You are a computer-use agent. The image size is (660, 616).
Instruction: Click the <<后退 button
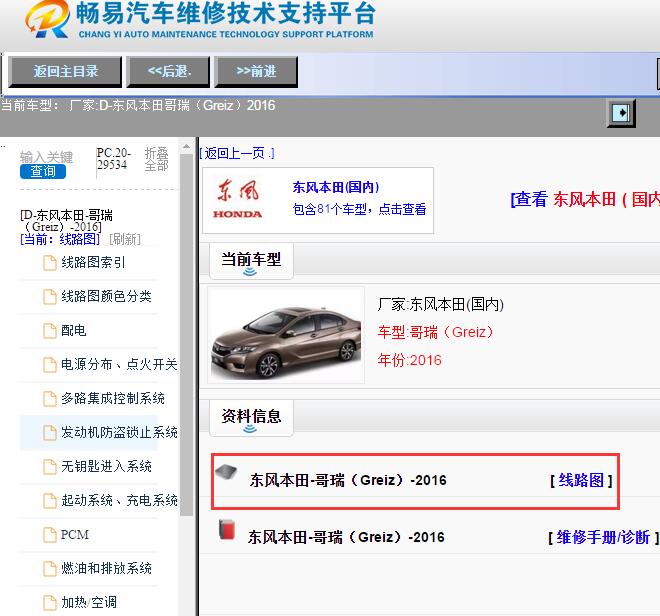[x=168, y=72]
